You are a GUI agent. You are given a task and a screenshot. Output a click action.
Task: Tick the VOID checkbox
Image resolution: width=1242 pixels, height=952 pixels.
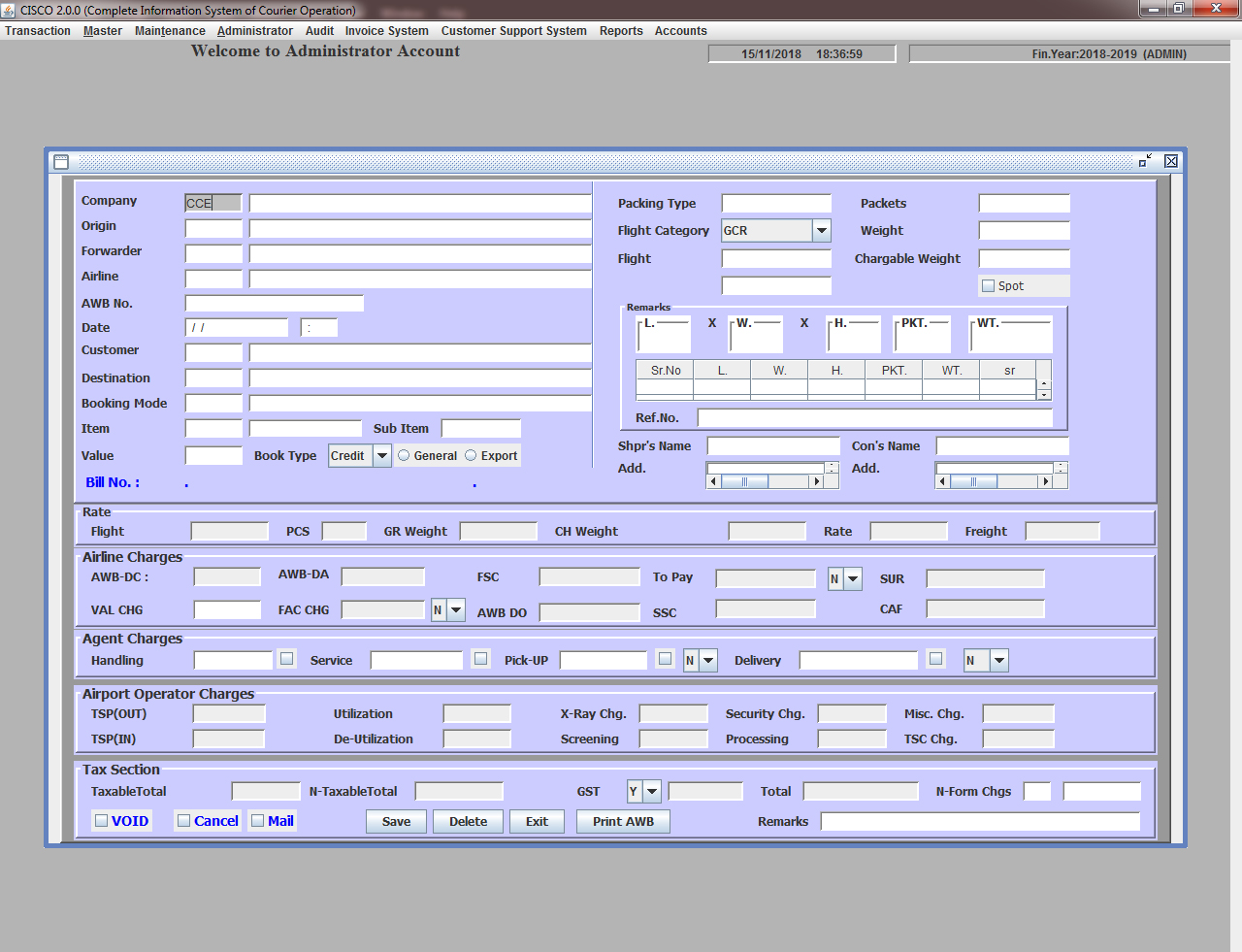pyautogui.click(x=101, y=820)
